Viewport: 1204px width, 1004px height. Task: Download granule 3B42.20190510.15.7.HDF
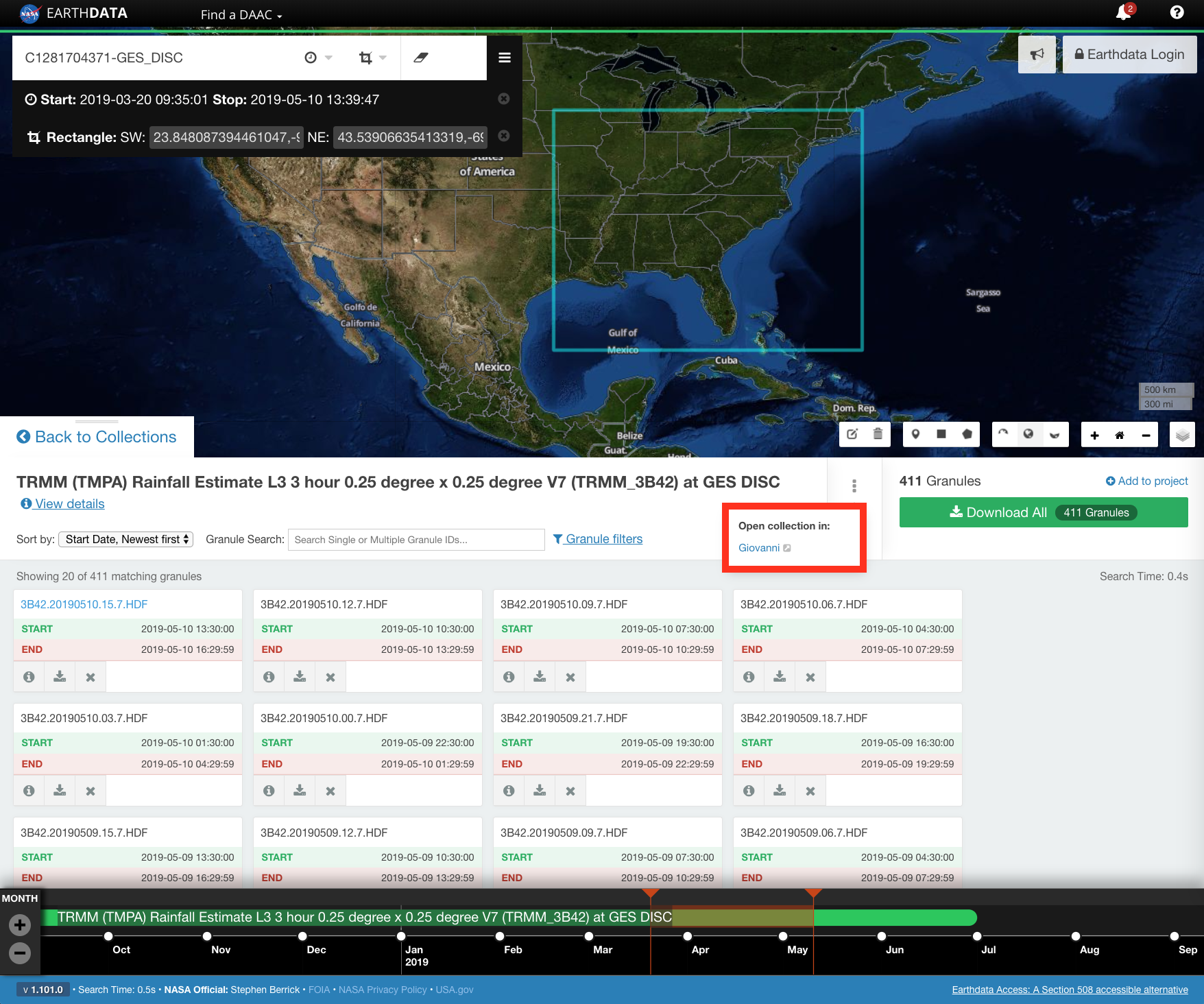pos(60,677)
